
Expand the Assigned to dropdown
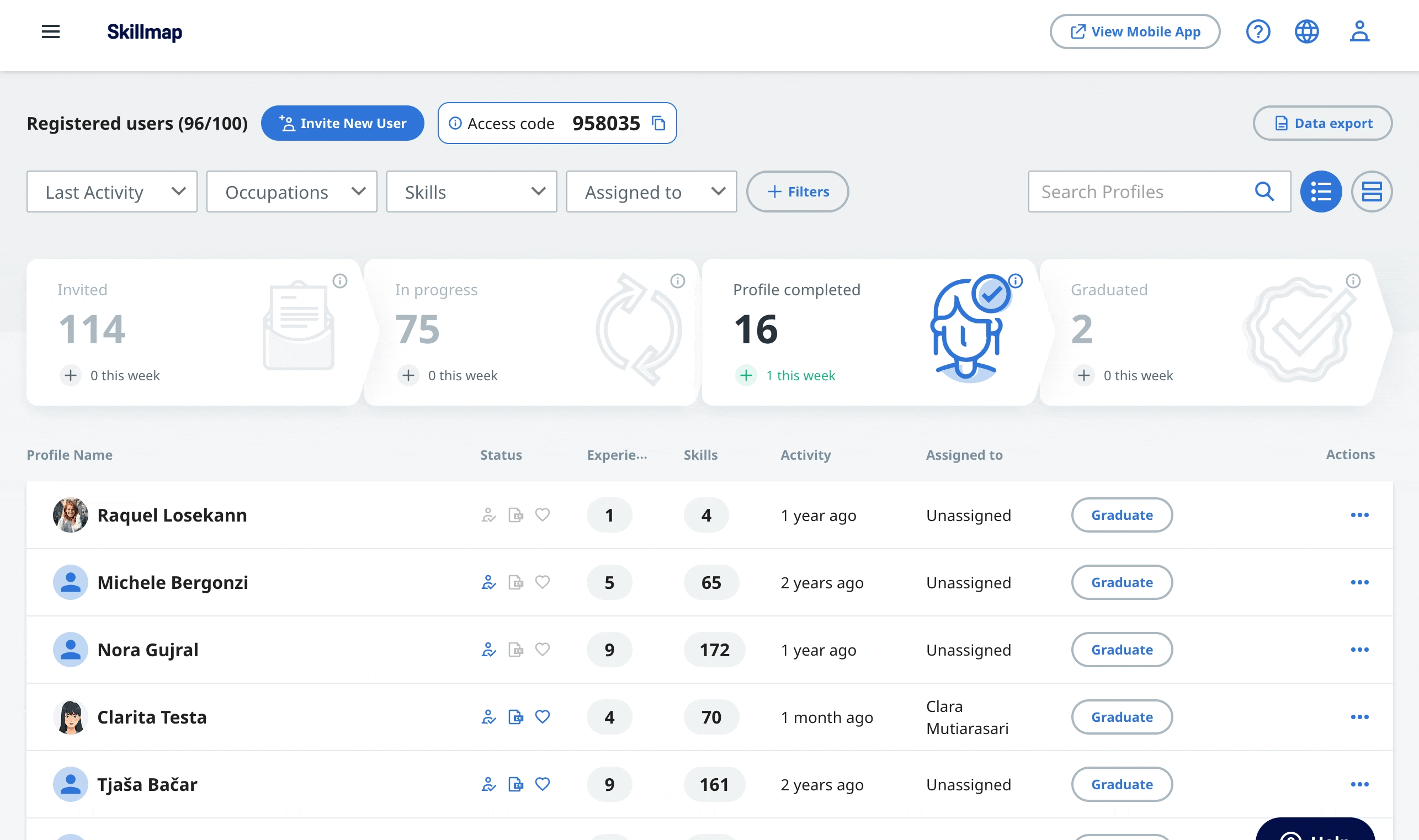651,192
